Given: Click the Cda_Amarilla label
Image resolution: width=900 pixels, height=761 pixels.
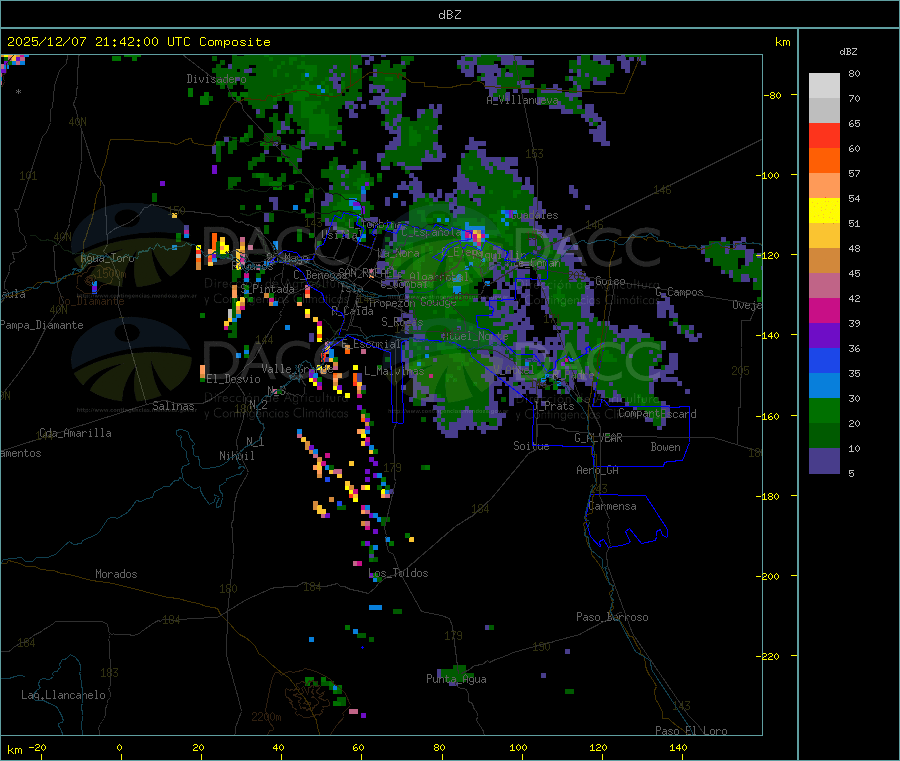Looking at the screenshot, I should (x=75, y=433).
